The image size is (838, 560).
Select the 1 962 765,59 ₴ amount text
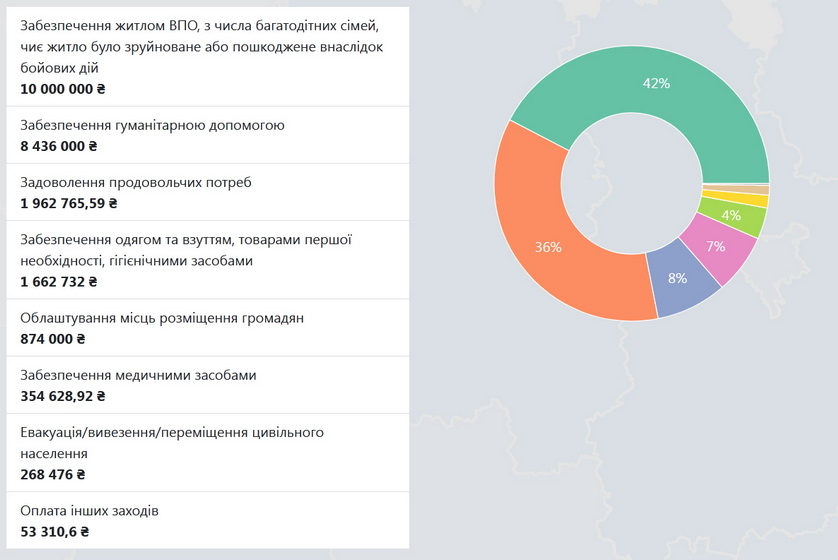pyautogui.click(x=69, y=202)
